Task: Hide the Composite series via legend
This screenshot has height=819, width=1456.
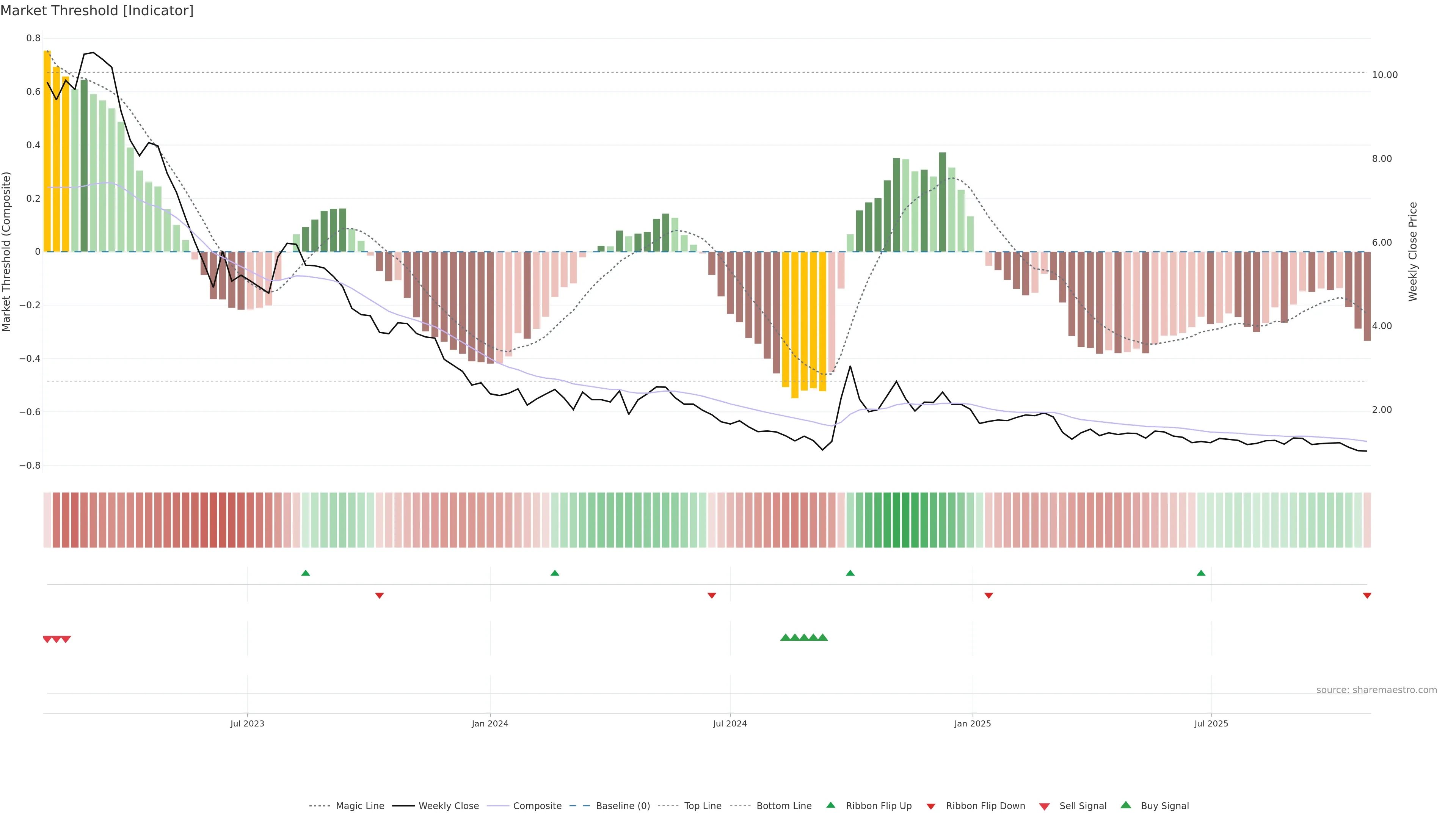Action: point(537,805)
